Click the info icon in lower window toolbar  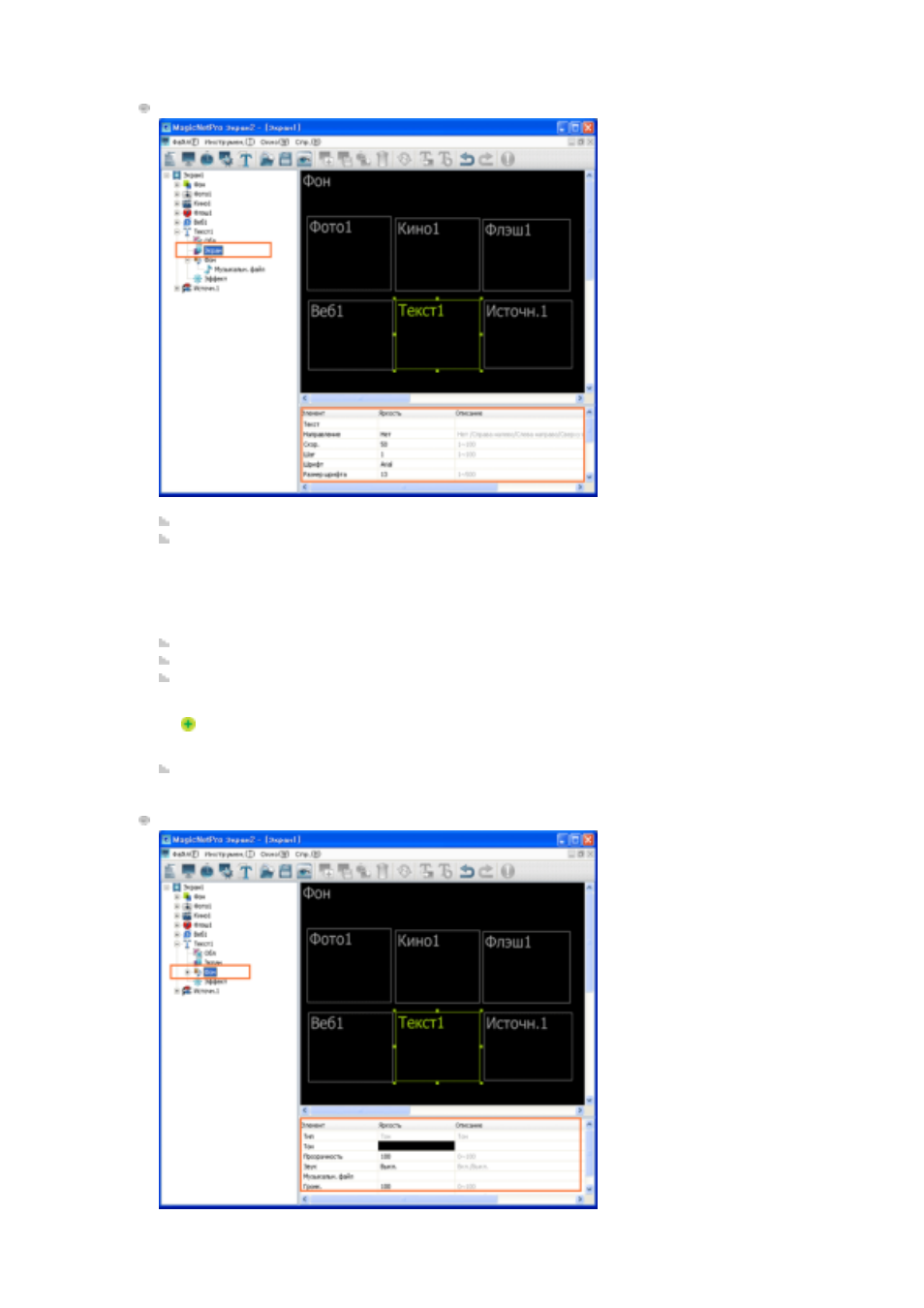click(508, 871)
